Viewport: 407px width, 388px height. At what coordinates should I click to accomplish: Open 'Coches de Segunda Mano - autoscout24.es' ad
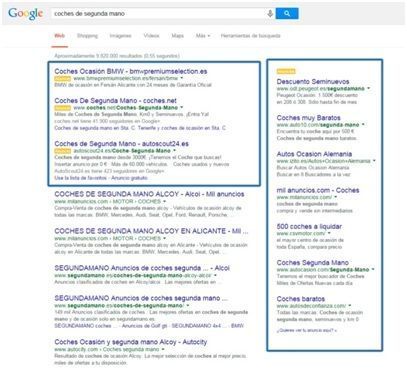point(121,144)
